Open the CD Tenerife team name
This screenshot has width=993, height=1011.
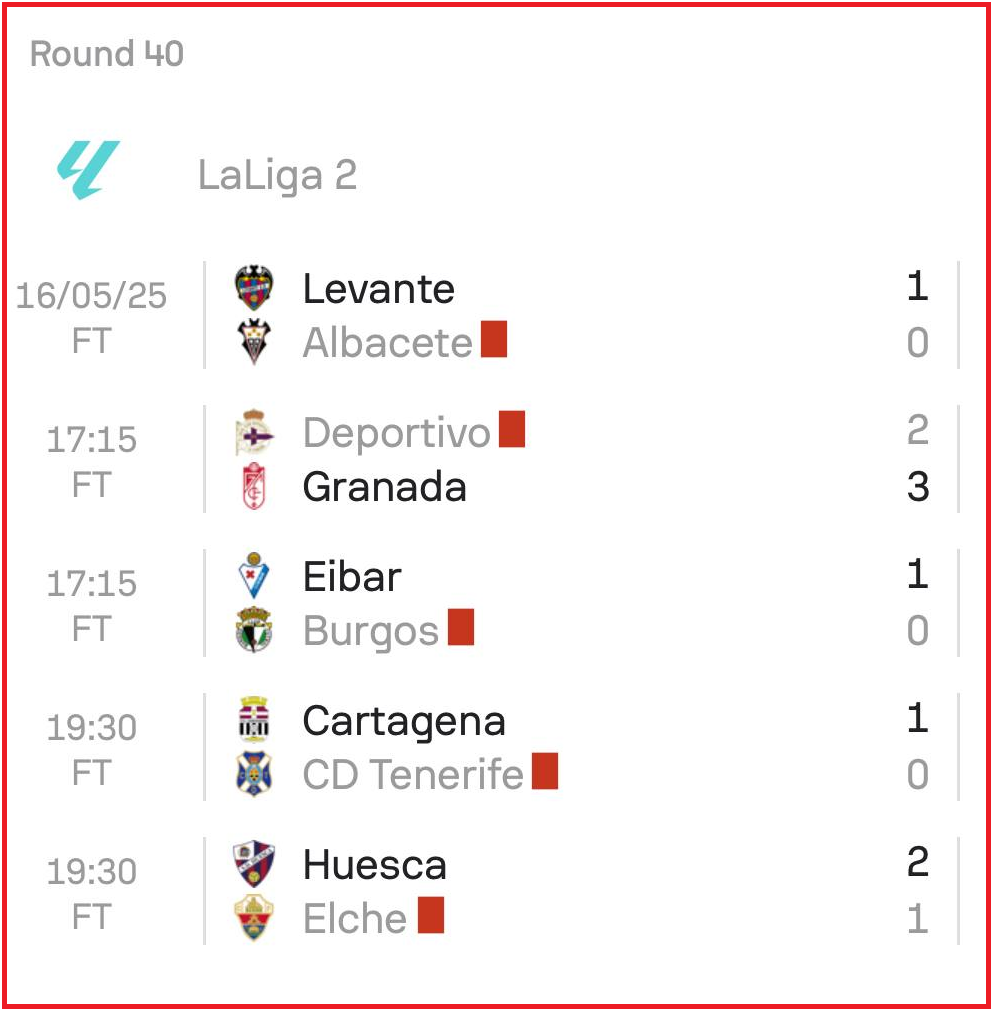click(413, 774)
